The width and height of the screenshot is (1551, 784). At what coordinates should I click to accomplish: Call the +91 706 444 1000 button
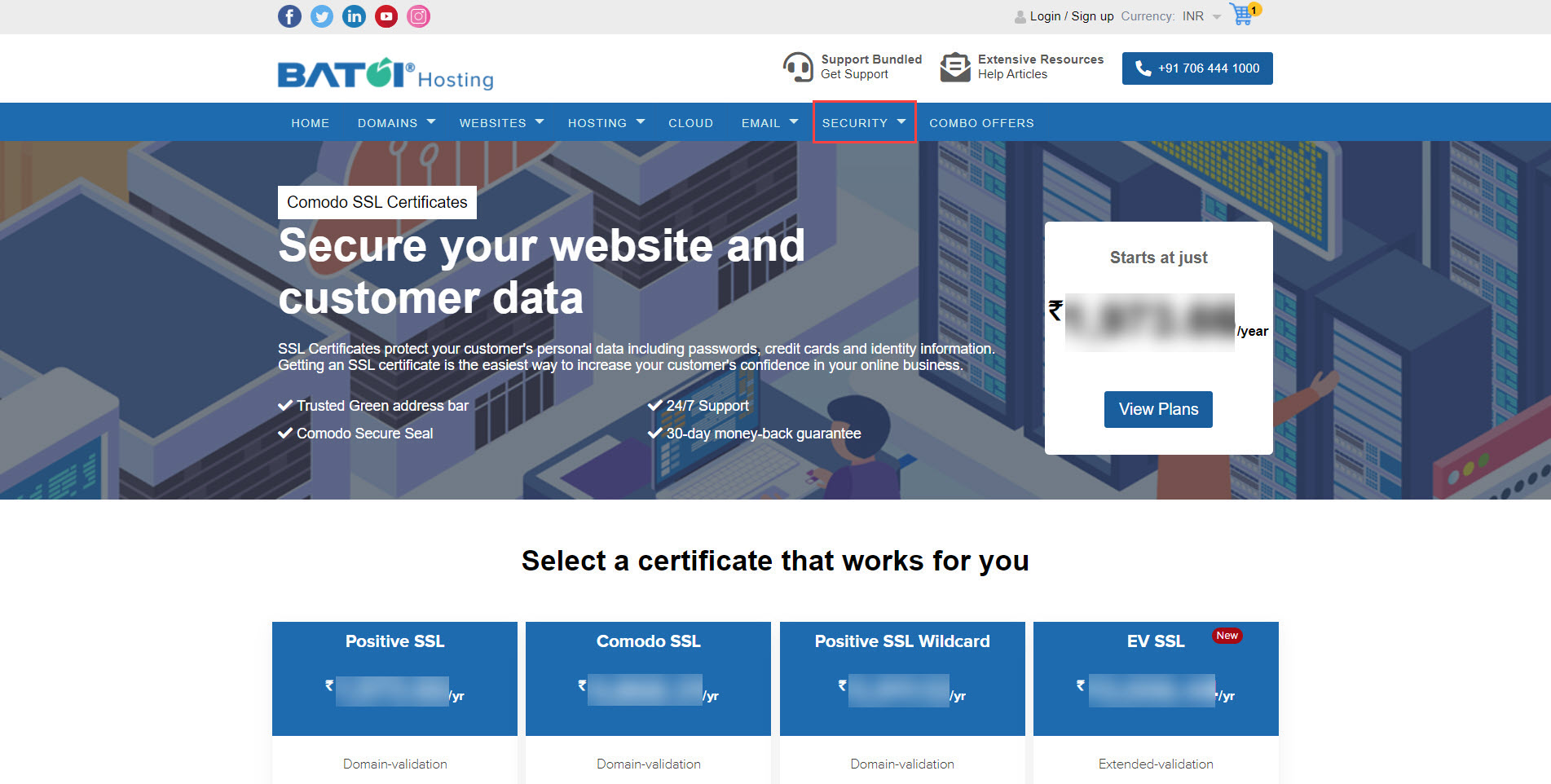tap(1197, 68)
